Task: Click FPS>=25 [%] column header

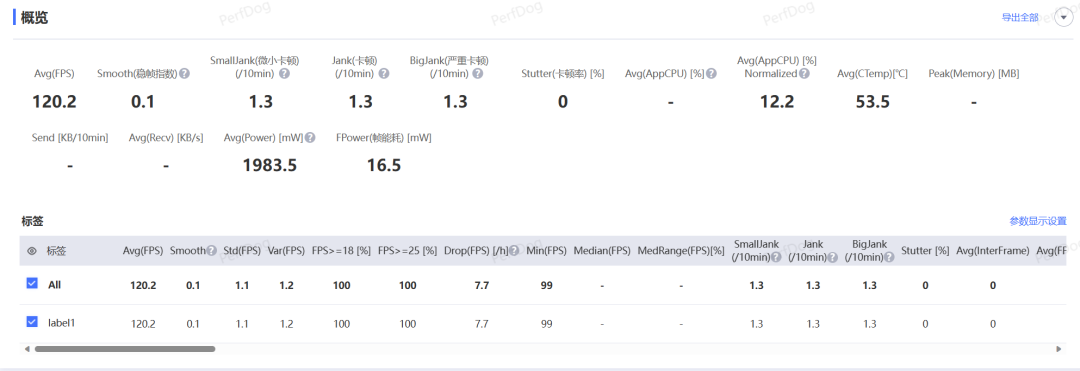Action: point(408,251)
